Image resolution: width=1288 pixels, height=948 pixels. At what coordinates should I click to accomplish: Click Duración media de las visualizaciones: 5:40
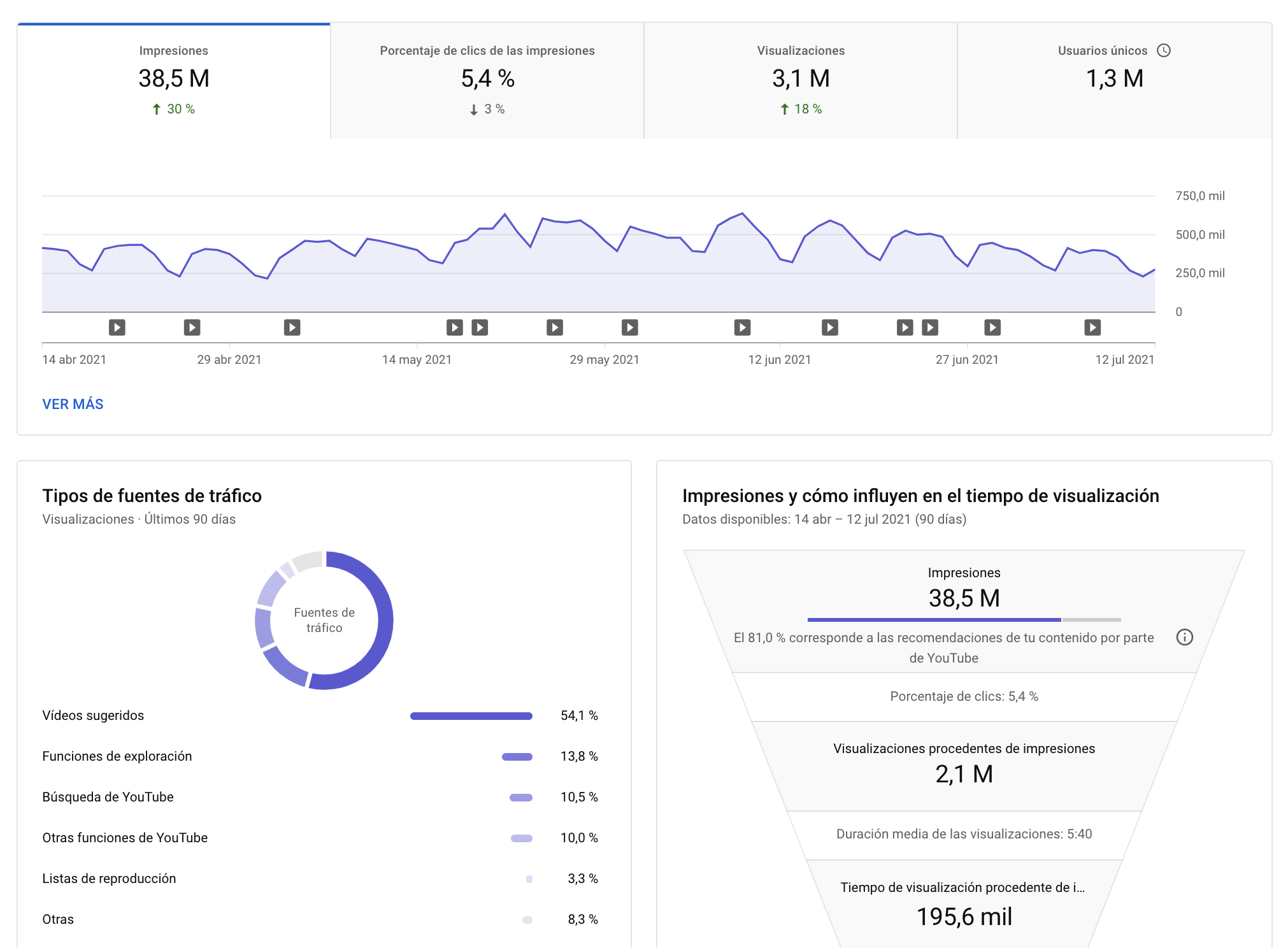pyautogui.click(x=964, y=834)
